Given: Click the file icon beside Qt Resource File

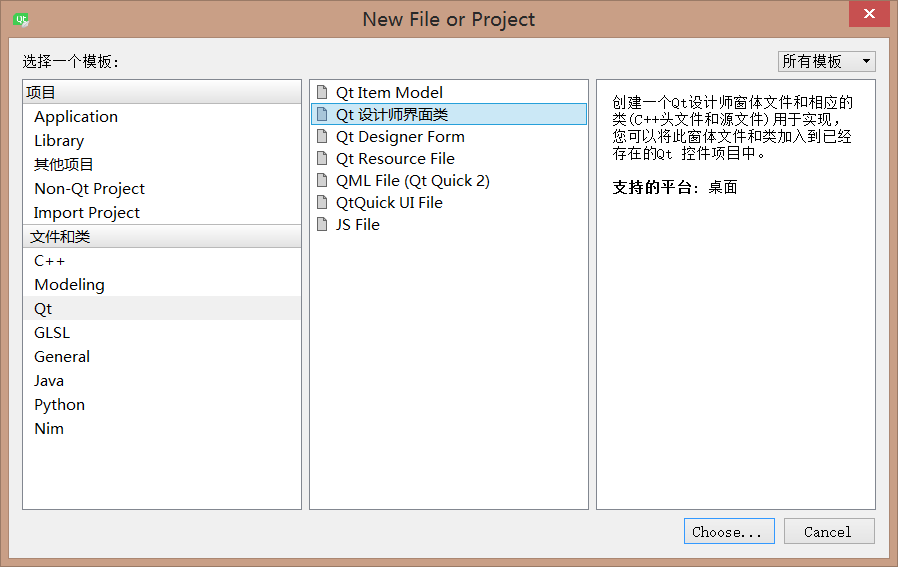Looking at the screenshot, I should [x=322, y=158].
